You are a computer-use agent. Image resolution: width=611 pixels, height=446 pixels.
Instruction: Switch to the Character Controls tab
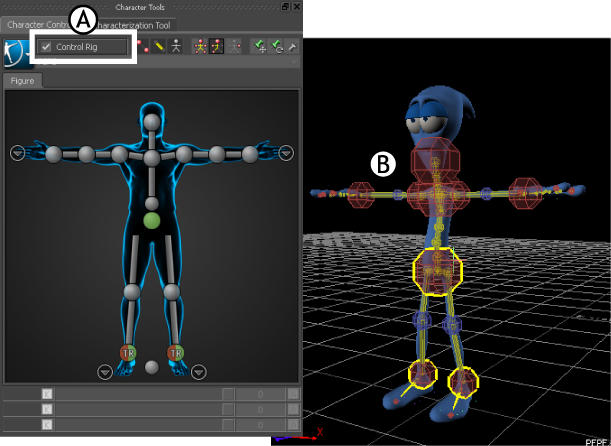[38, 25]
